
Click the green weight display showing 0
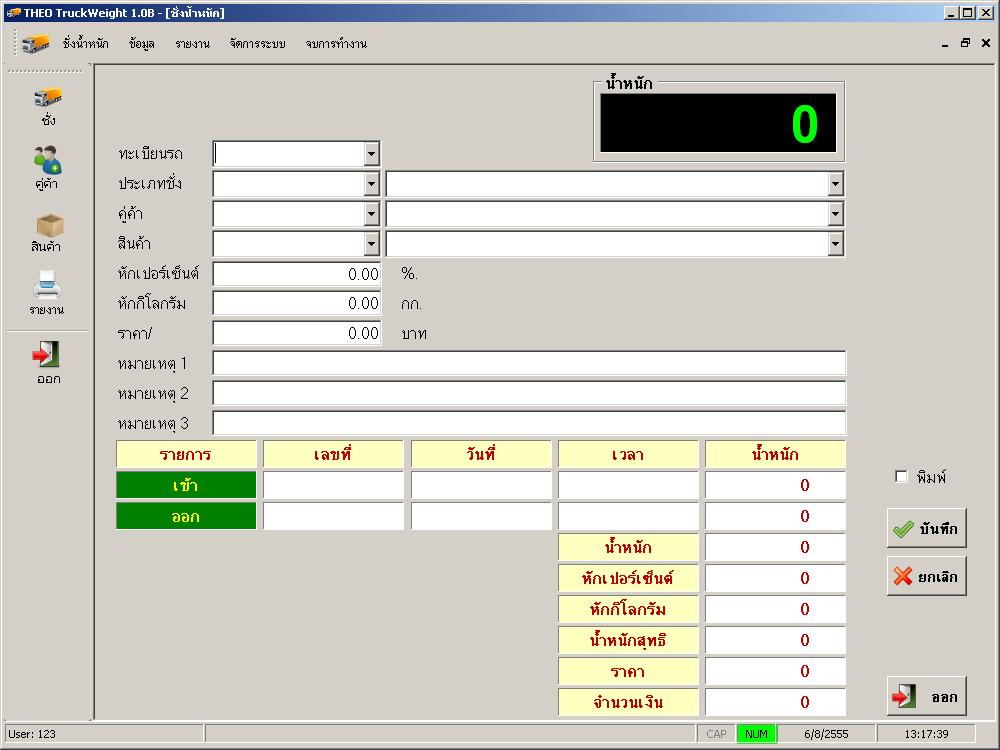[718, 123]
